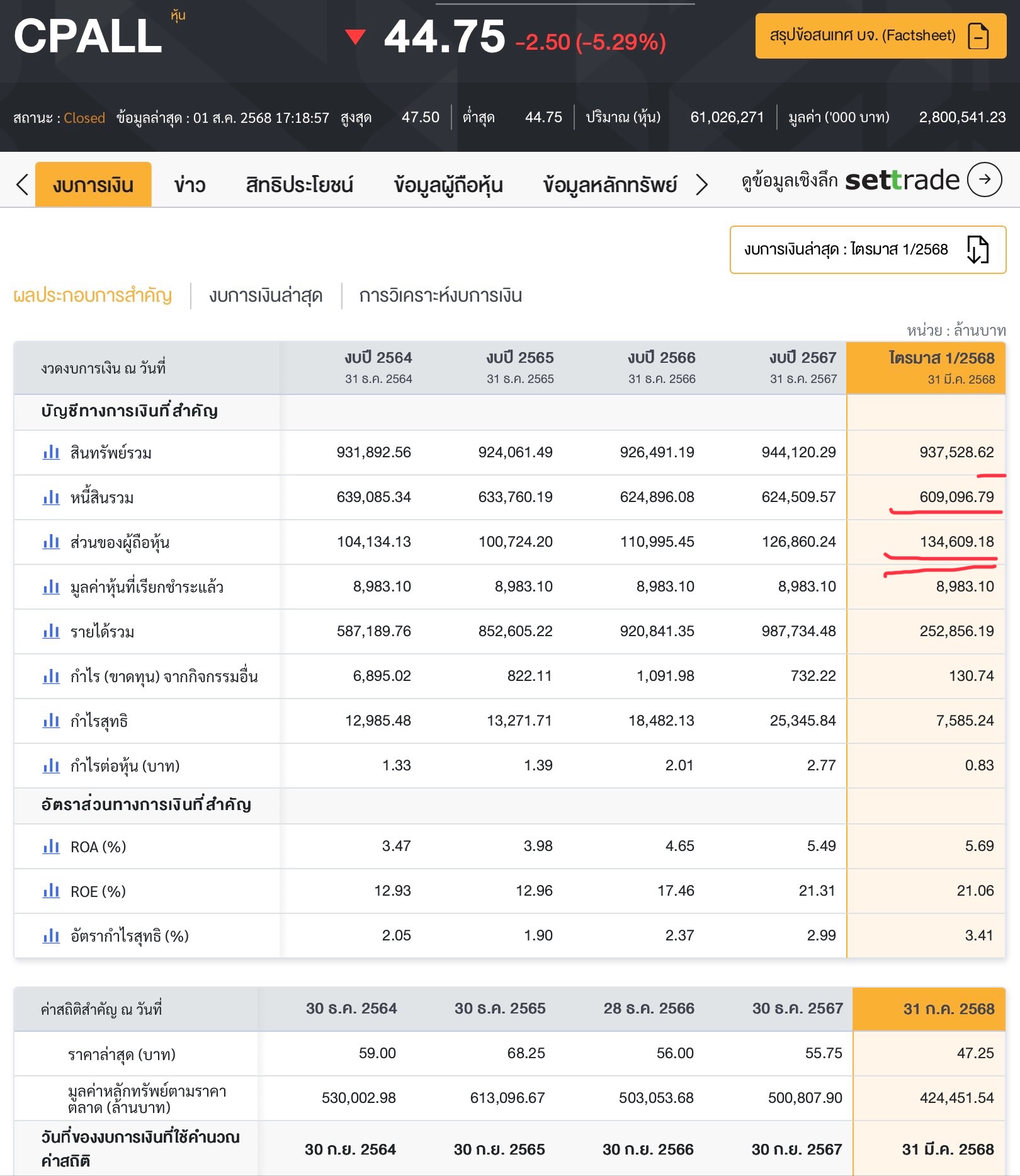
Task: Click the value 609,096.79
Action: [x=956, y=497]
